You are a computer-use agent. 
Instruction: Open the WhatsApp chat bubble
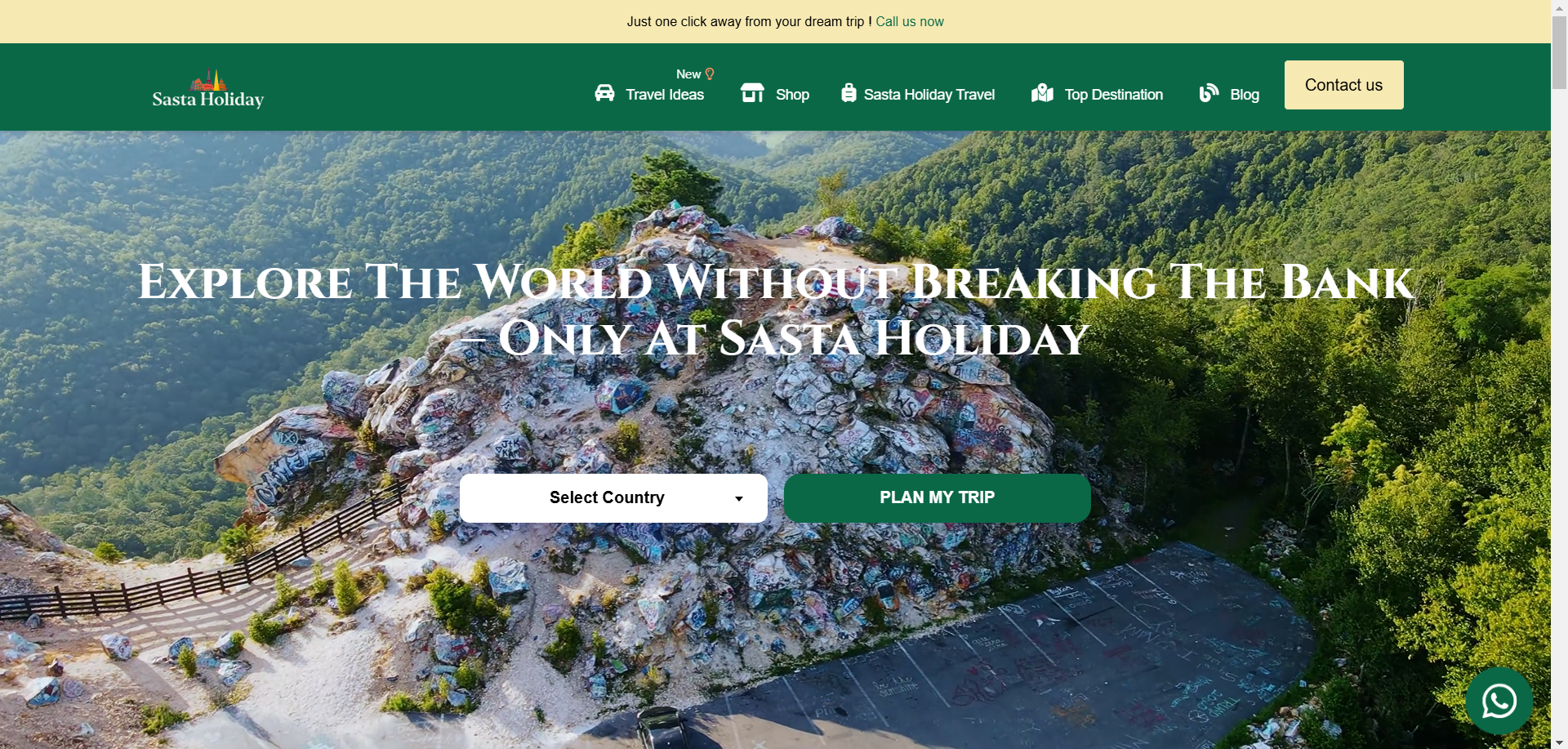click(1499, 701)
